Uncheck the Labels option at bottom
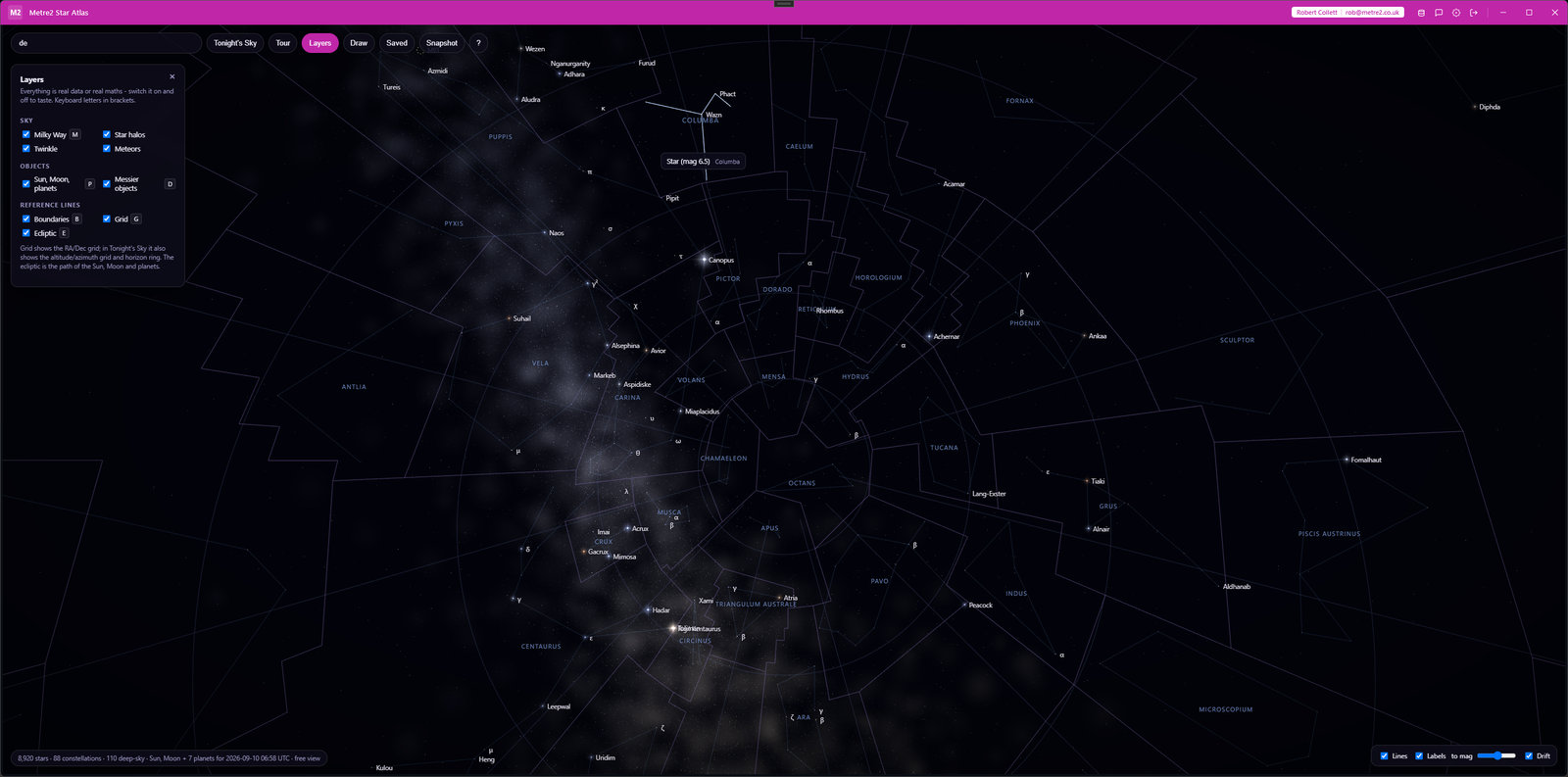This screenshot has width=1568, height=777. point(1419,755)
